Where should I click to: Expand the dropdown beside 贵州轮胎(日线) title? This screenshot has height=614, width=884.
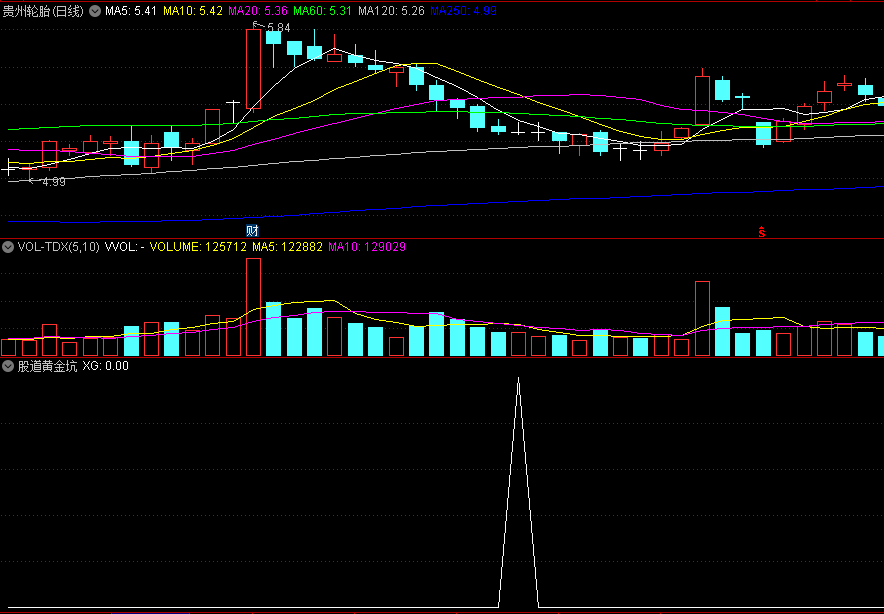click(95, 11)
